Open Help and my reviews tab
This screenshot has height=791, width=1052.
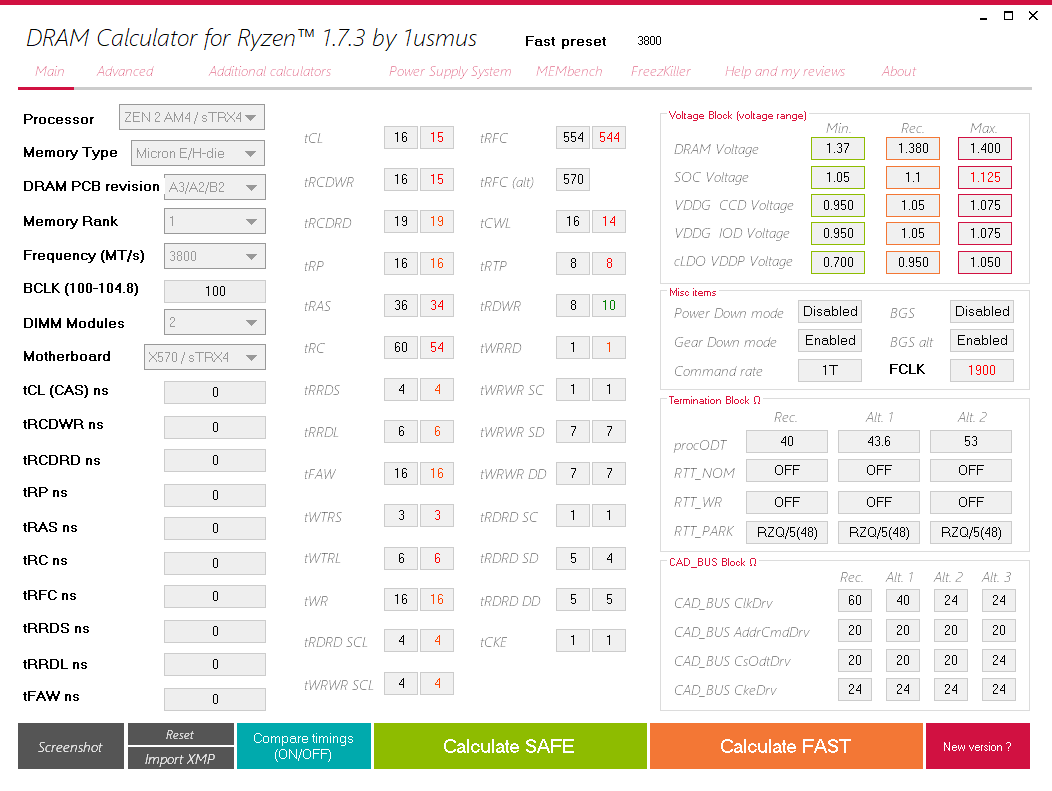(x=785, y=71)
